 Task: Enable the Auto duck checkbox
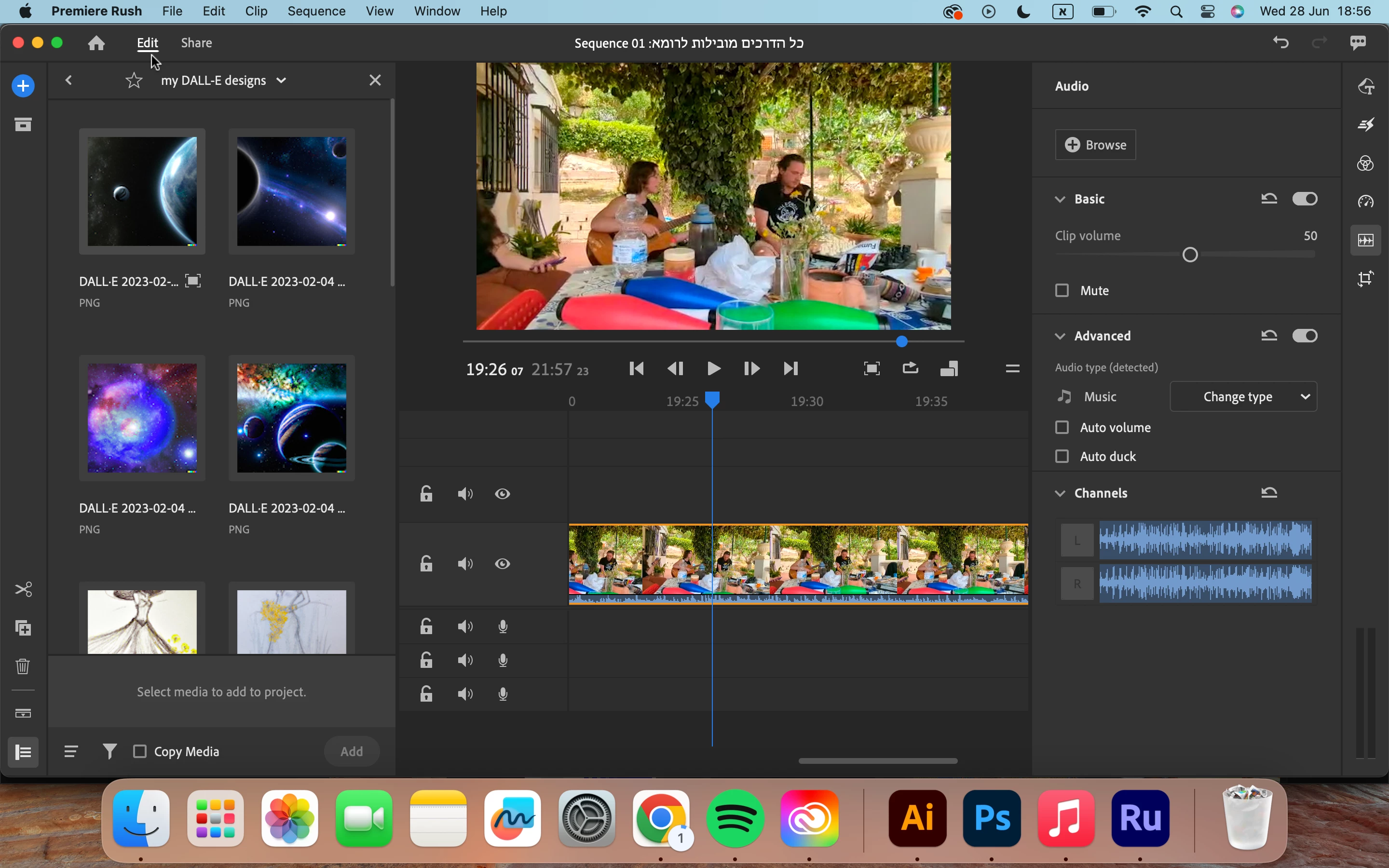pos(1062,456)
